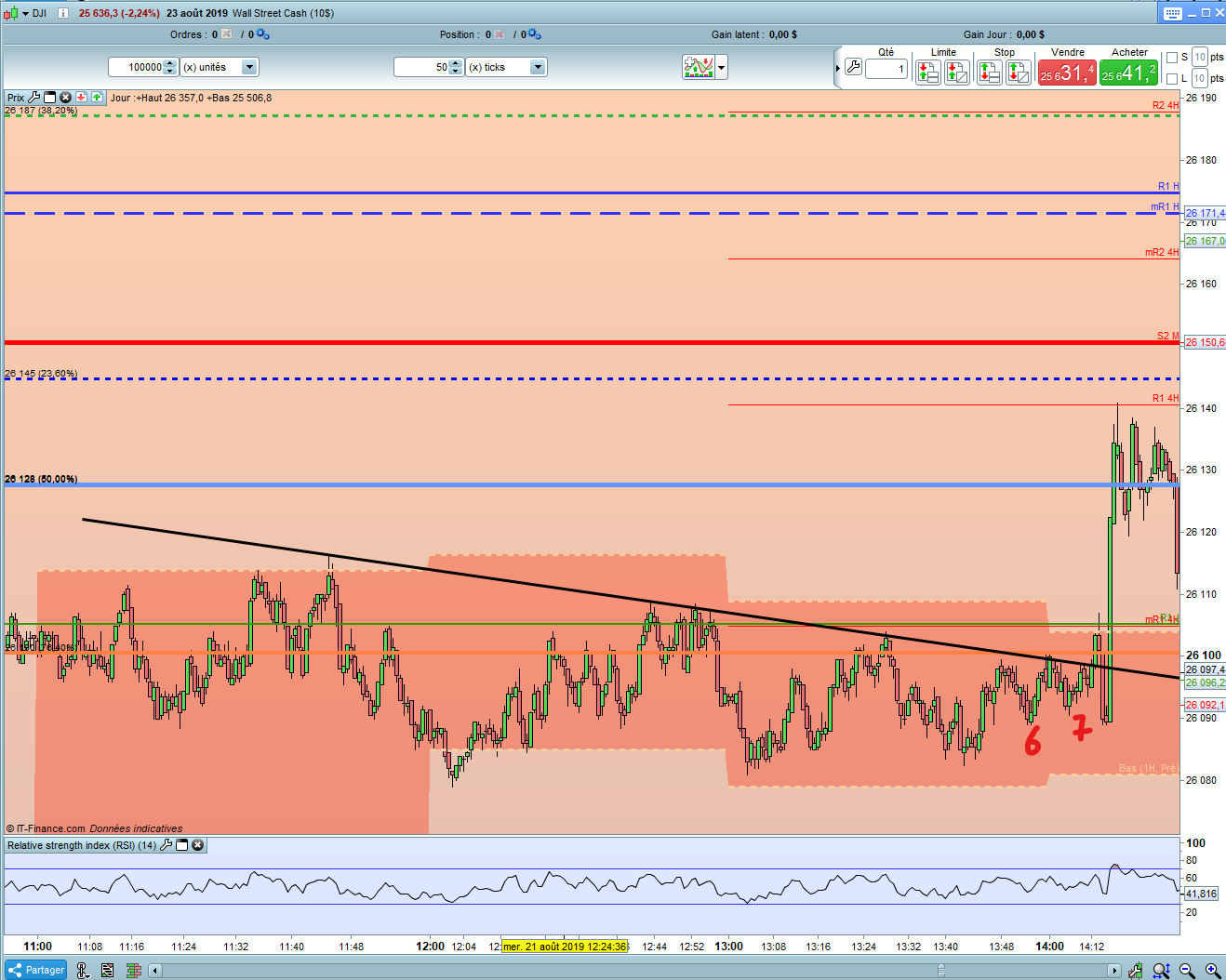Zoom out the chart

[x=1187, y=971]
